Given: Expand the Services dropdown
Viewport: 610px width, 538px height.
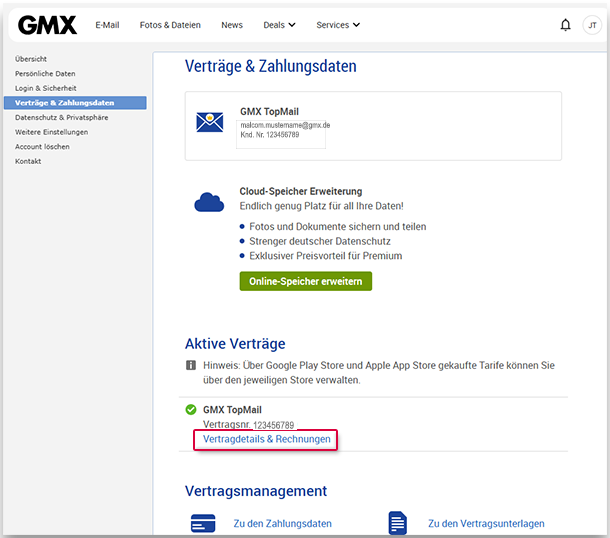Looking at the screenshot, I should pos(338,25).
